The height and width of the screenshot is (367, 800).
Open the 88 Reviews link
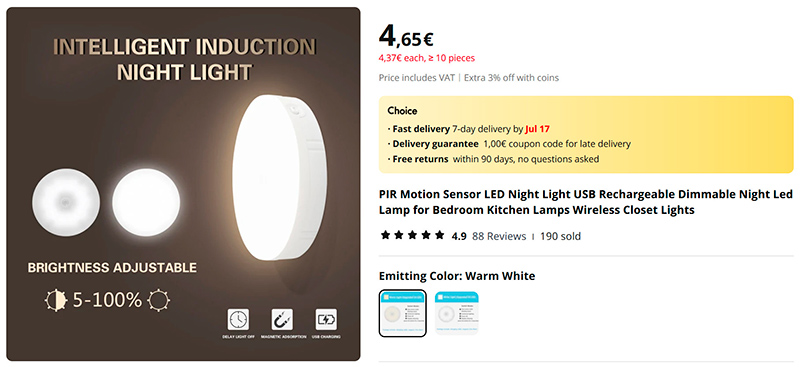[x=499, y=236]
